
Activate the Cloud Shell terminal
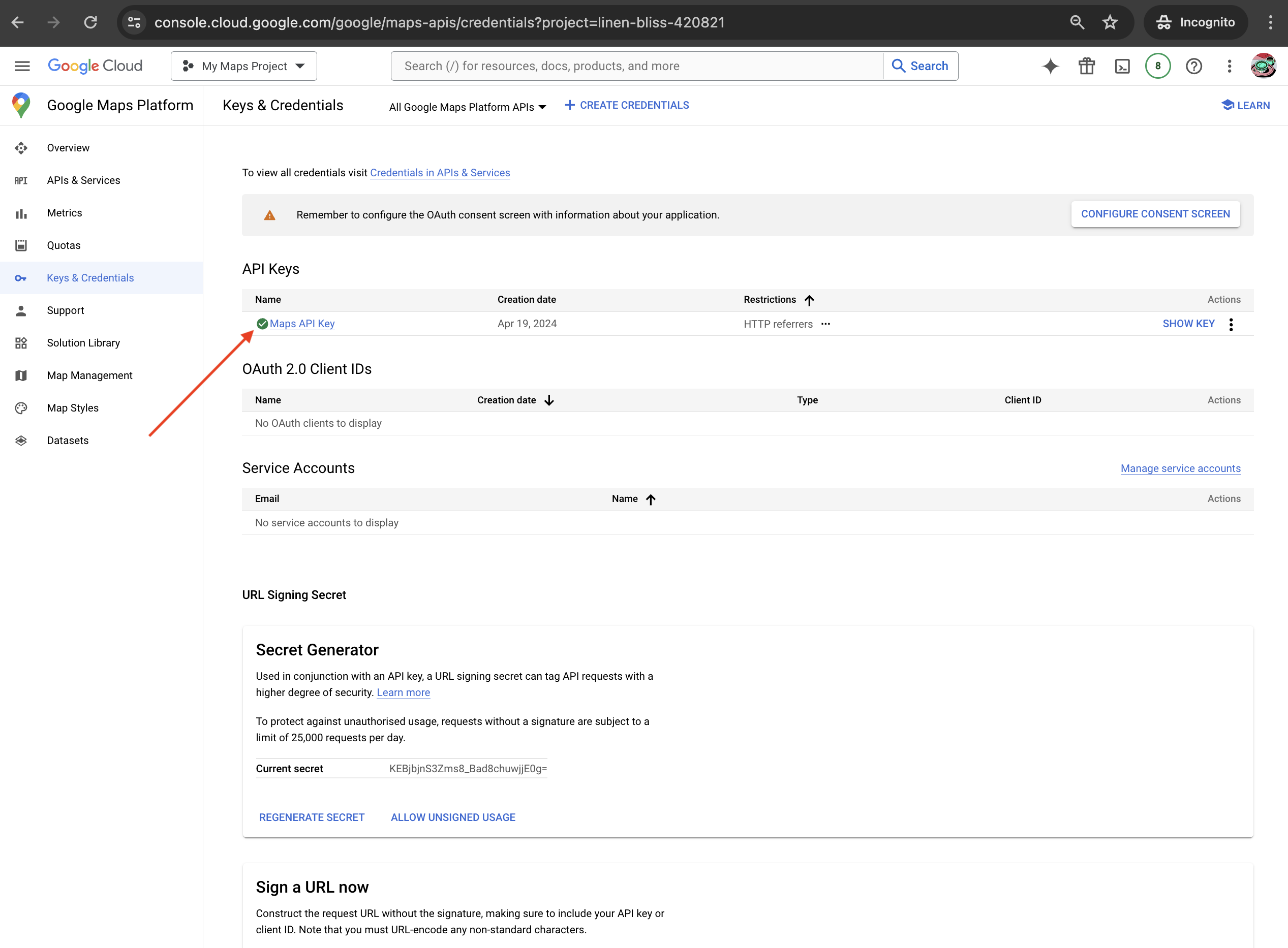click(x=1123, y=66)
